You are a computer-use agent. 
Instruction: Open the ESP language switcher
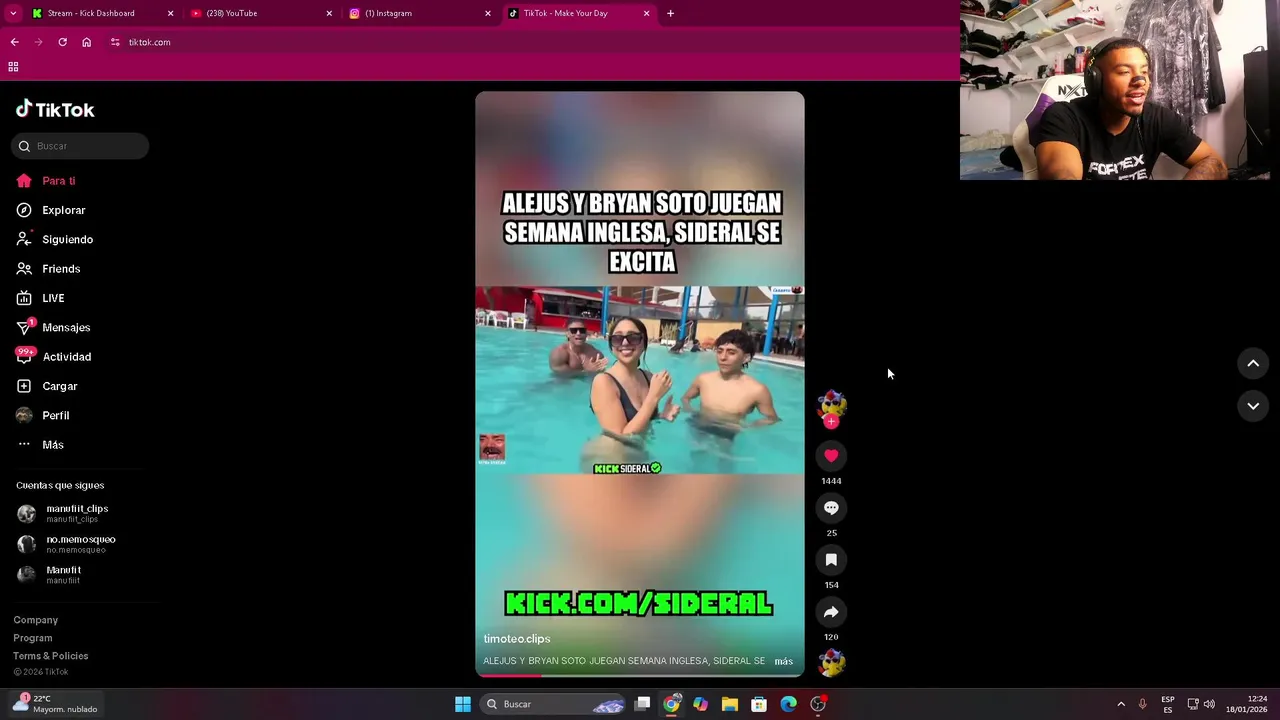(x=1168, y=704)
